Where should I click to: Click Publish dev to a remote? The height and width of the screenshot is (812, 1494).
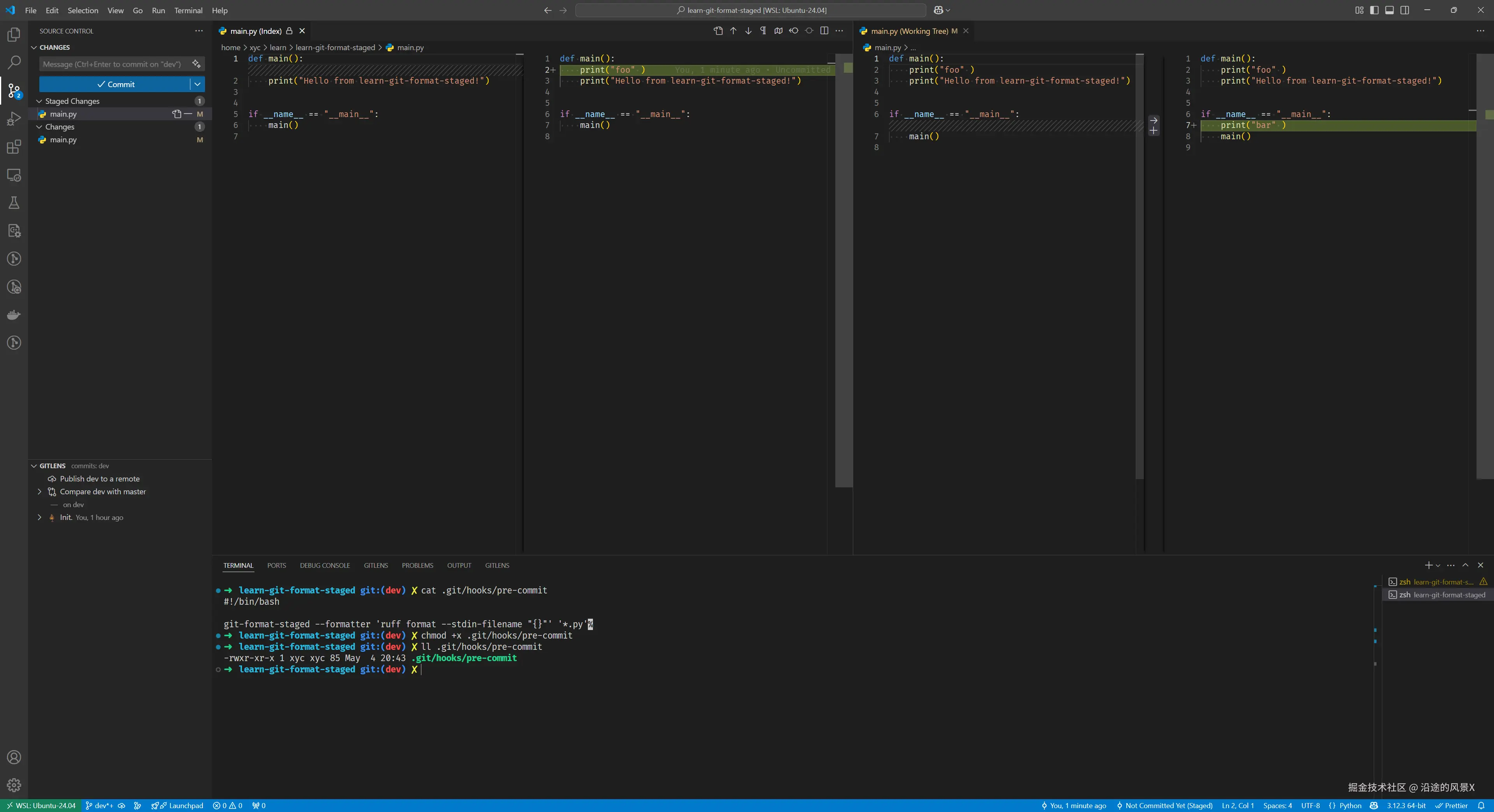tap(99, 479)
